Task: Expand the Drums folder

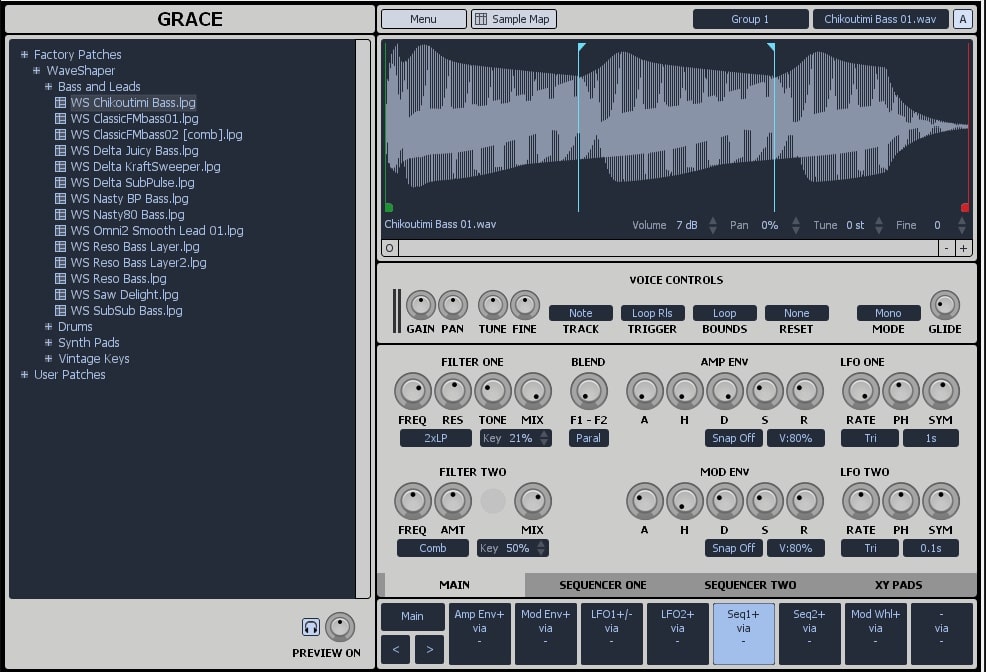Action: click(47, 326)
